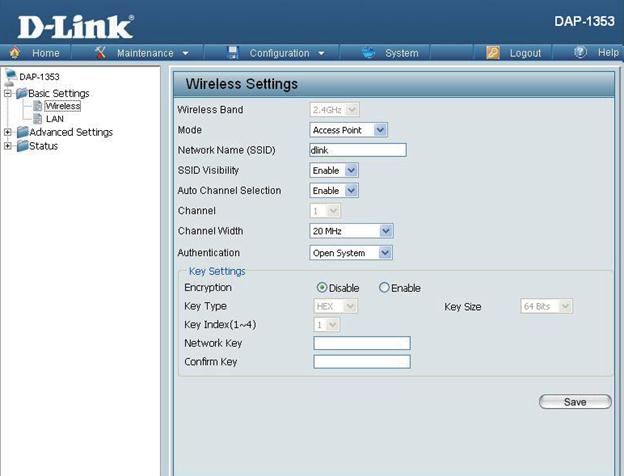Open the Key Size dropdown

pos(546,306)
